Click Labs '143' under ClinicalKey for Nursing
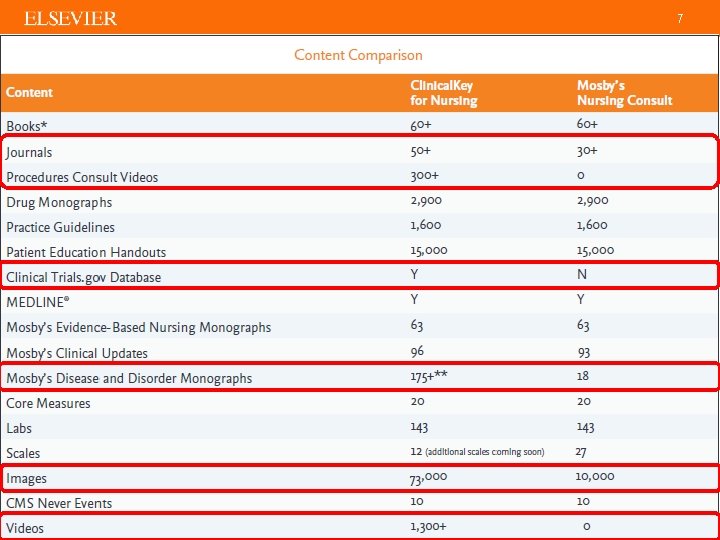This screenshot has width=720, height=540. tap(419, 427)
